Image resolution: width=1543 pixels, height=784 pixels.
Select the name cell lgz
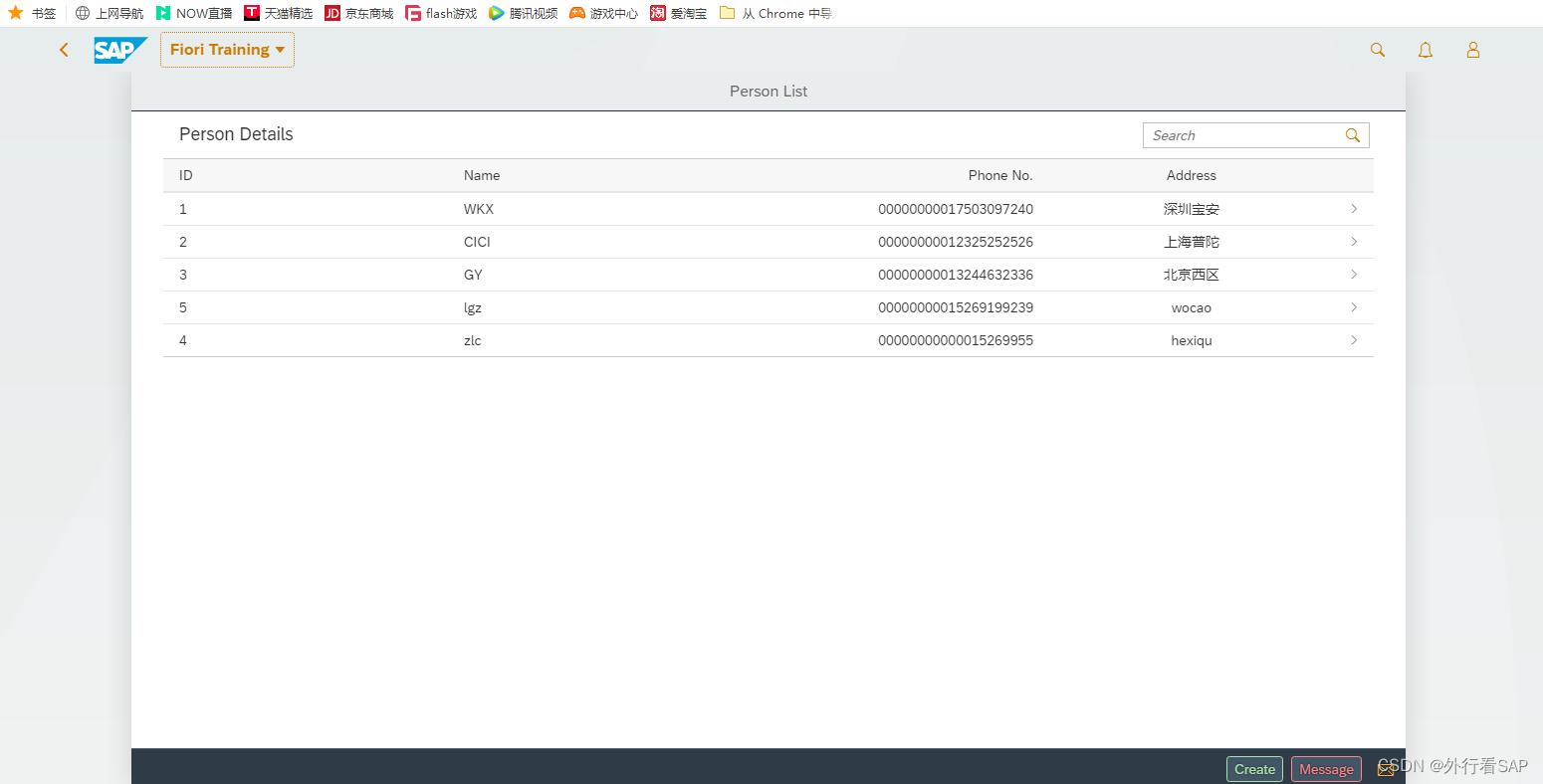473,307
